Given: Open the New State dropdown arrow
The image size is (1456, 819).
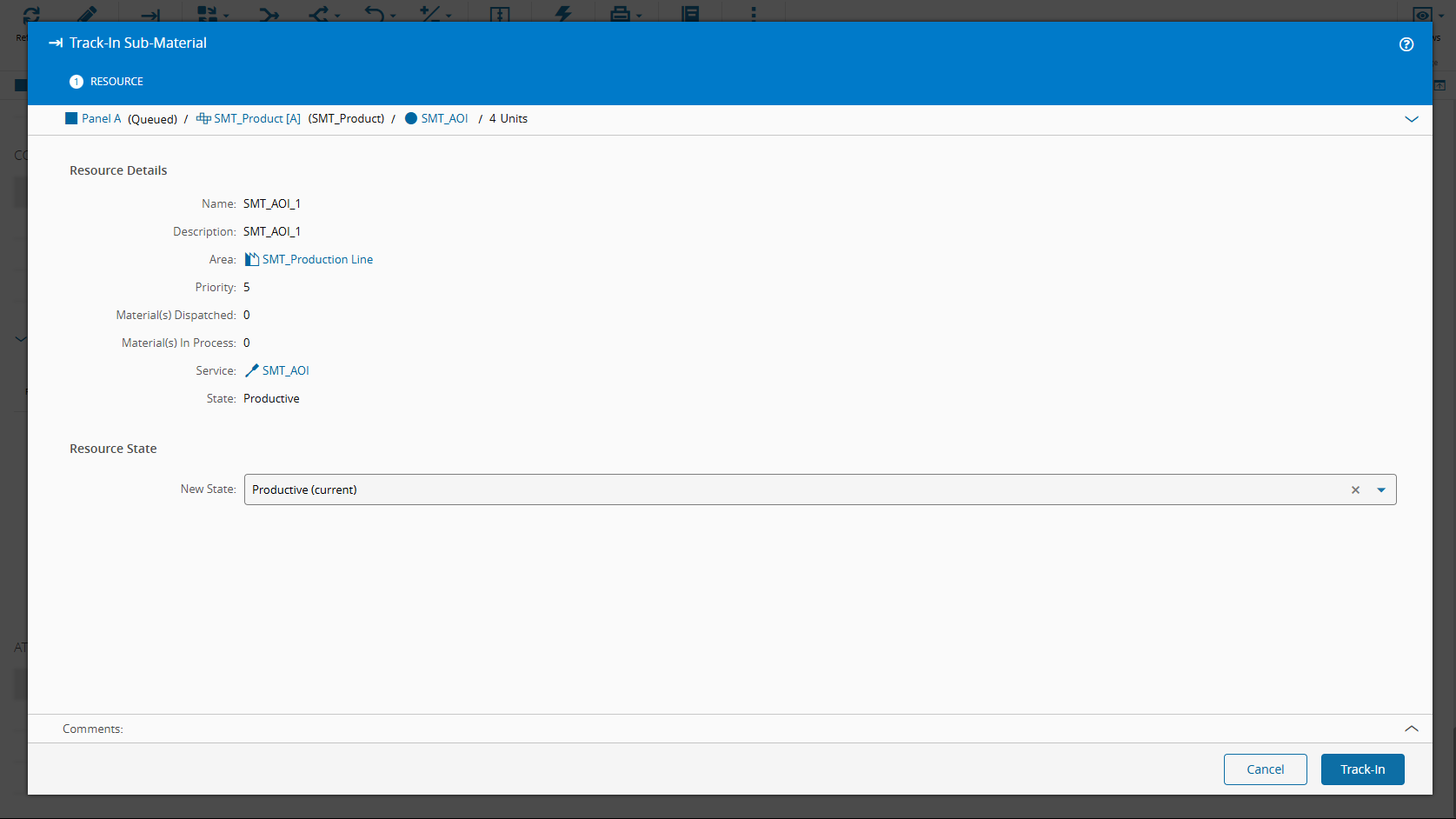Looking at the screenshot, I should click(x=1381, y=489).
